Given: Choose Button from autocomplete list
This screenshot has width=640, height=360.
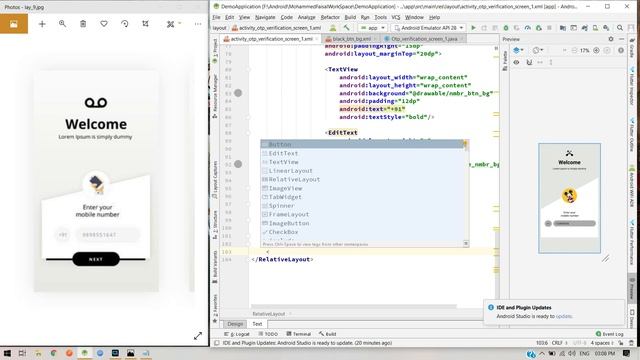Looking at the screenshot, I should [x=362, y=144].
